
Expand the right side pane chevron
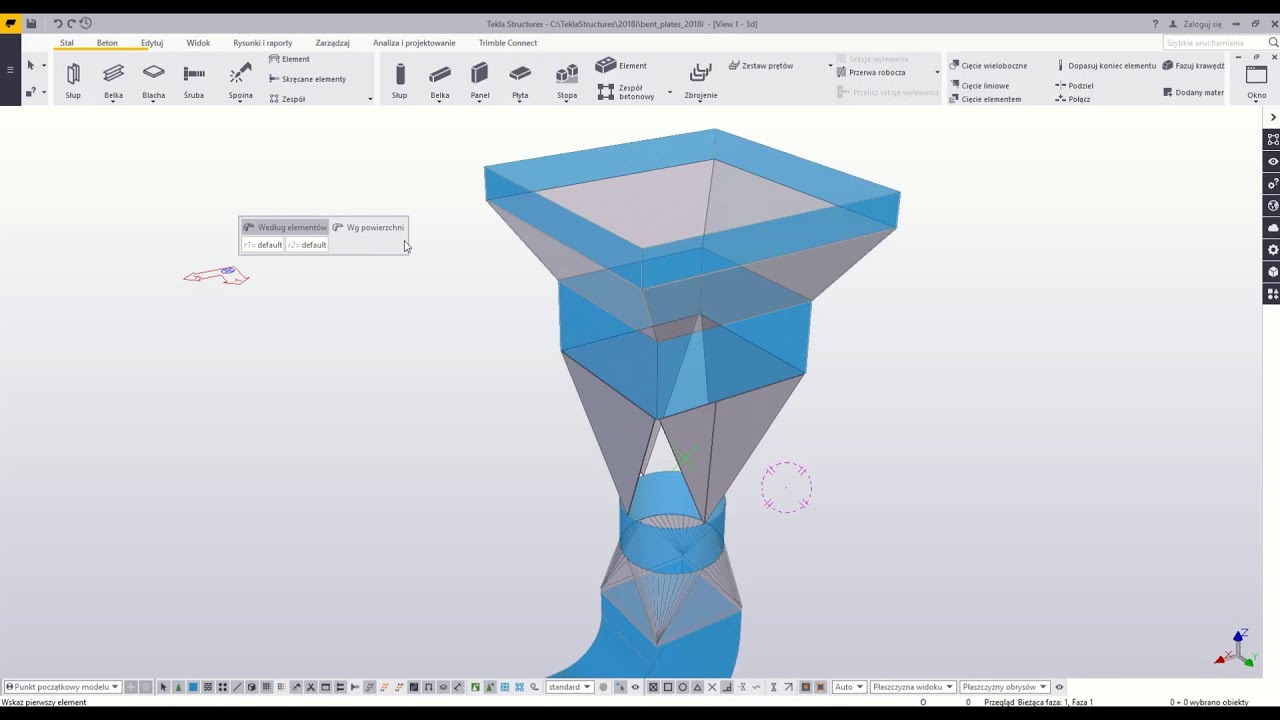(1272, 117)
